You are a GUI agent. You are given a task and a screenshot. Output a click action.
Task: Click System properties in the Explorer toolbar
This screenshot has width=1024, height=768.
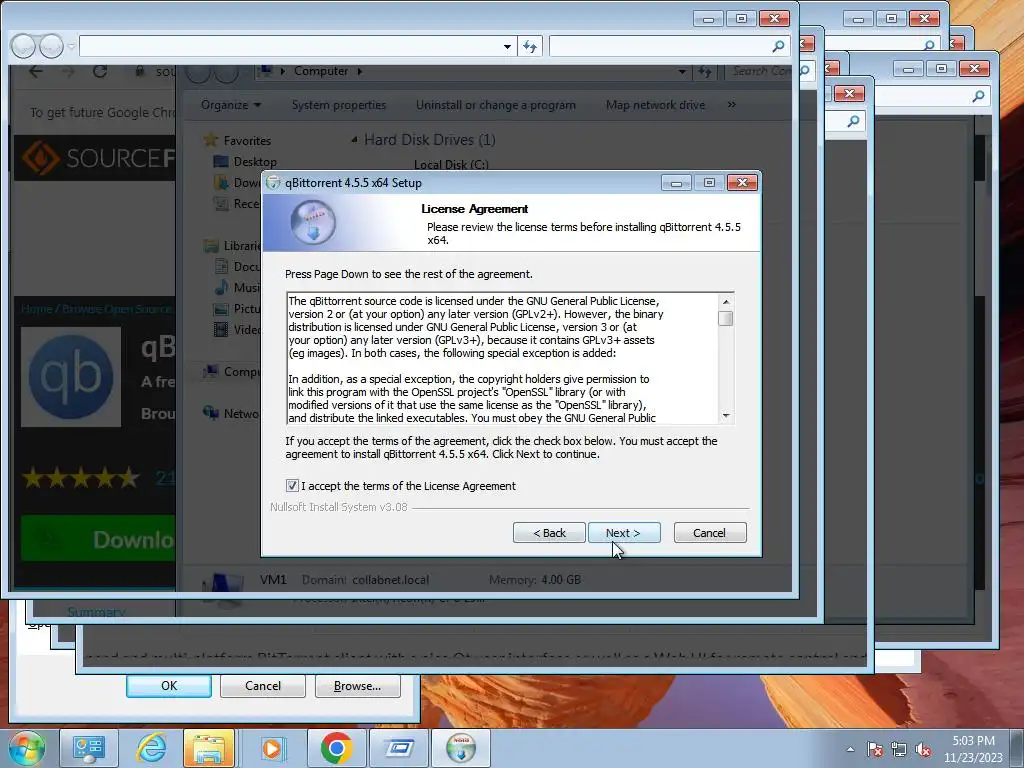click(339, 105)
